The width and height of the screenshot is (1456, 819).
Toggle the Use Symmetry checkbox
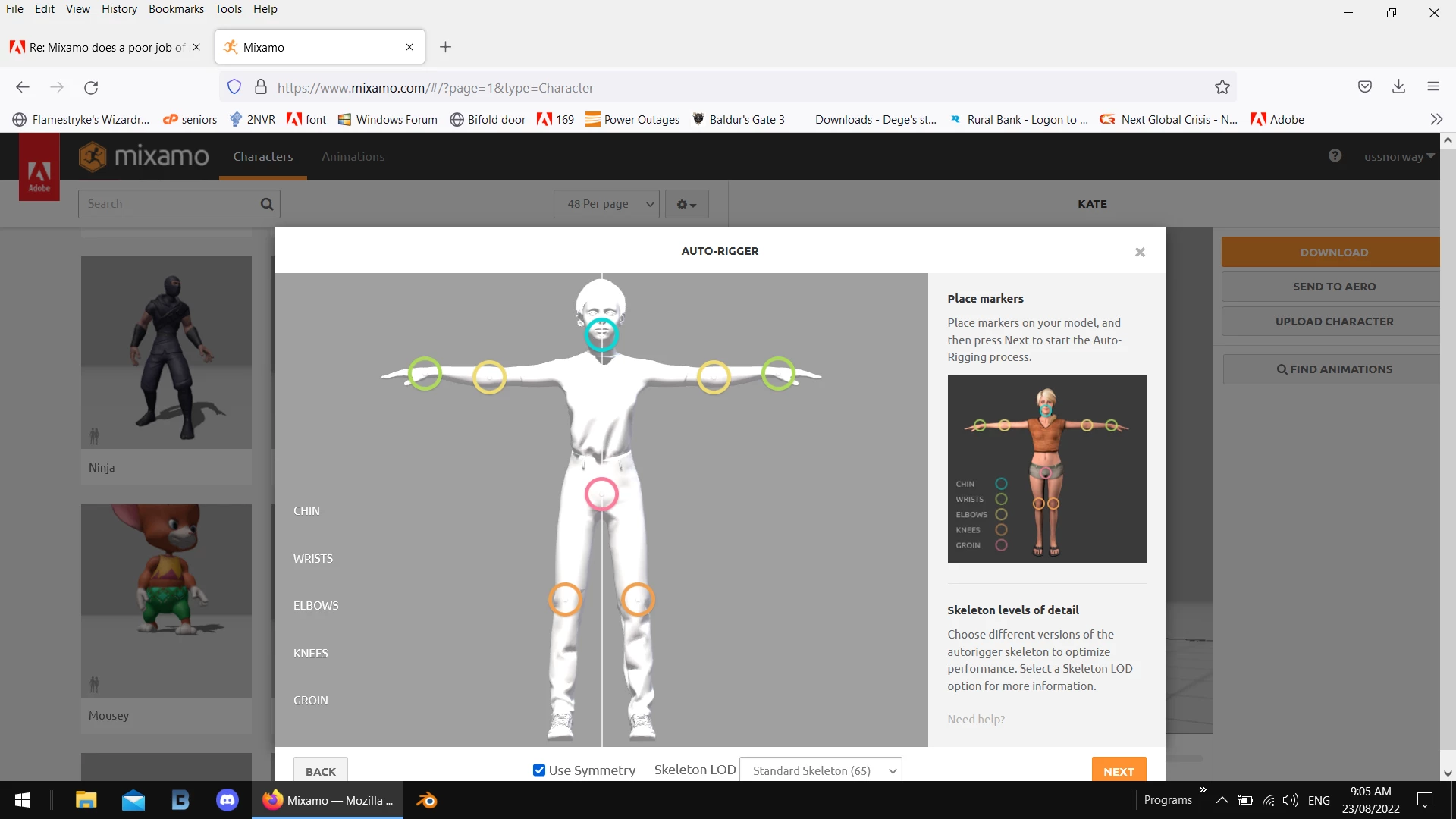tap(539, 770)
